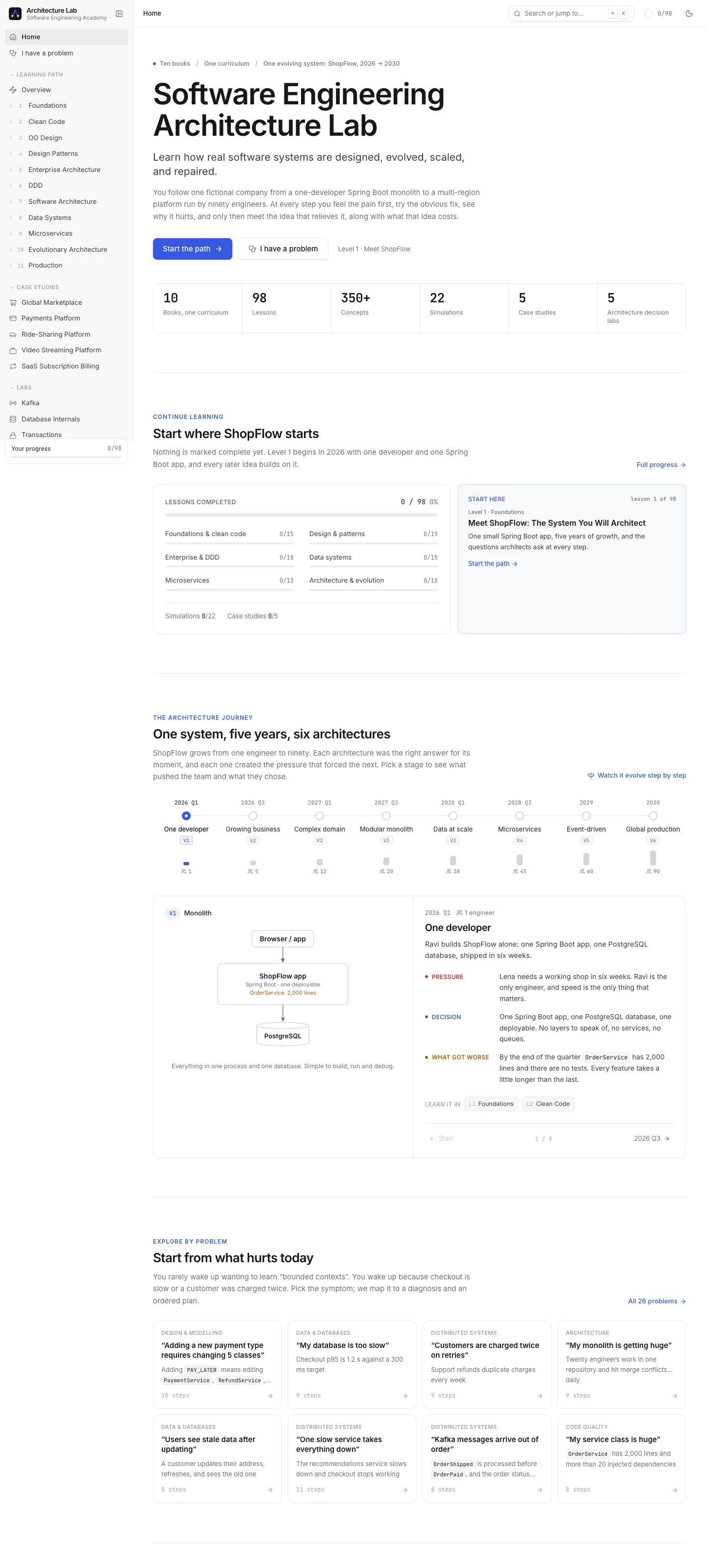The height and width of the screenshot is (1568, 706).
Task: Open Watch it evolve step by step
Action: click(636, 776)
